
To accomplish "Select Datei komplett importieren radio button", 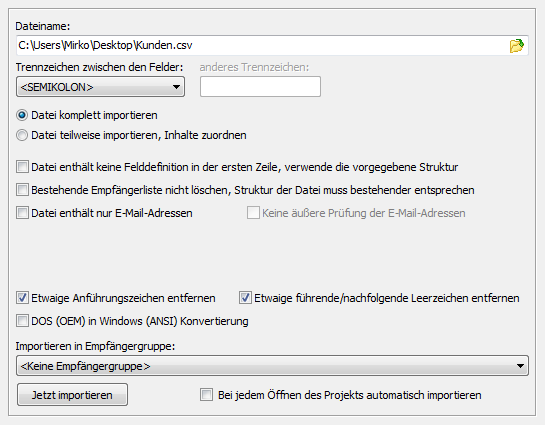I will 22,115.
